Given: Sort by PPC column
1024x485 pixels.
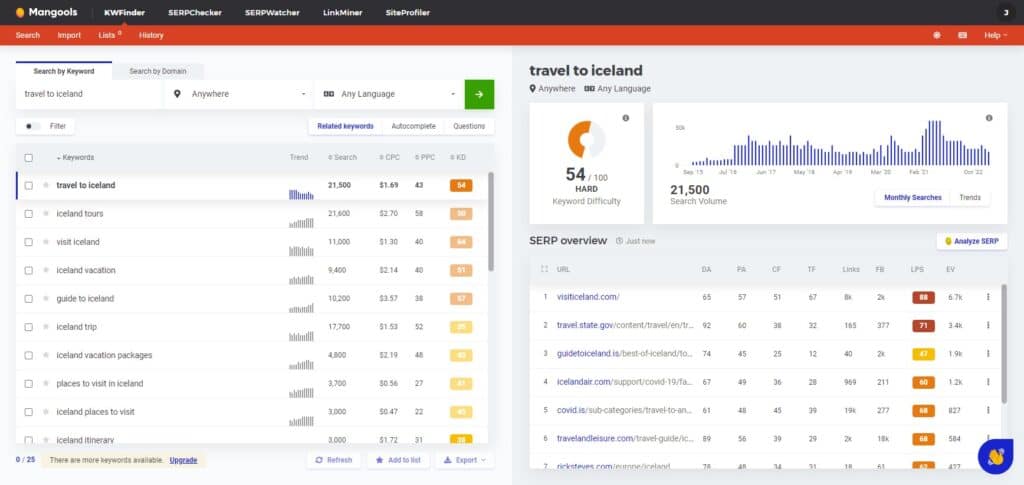Looking at the screenshot, I should tap(424, 157).
